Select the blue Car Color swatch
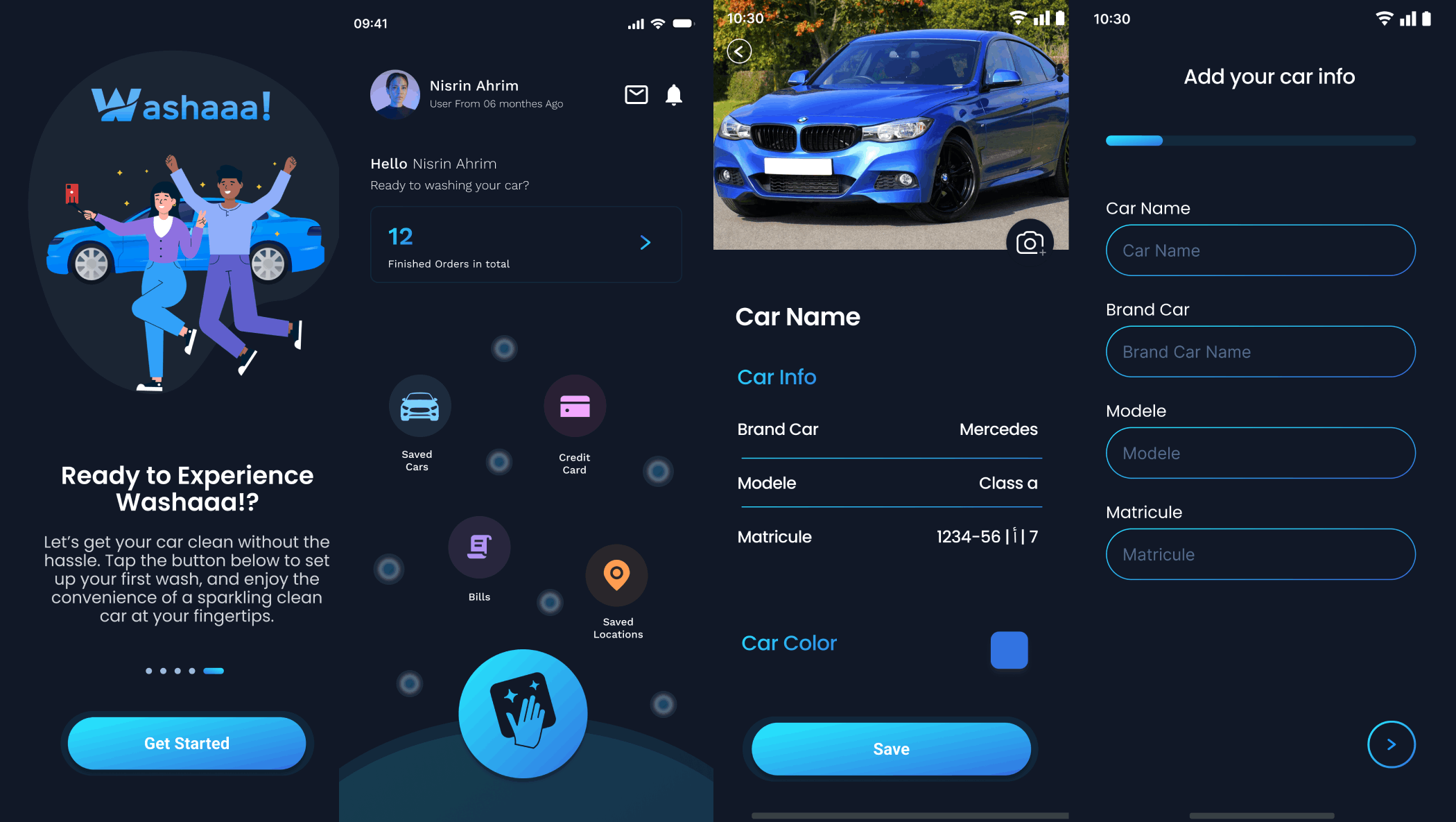 [x=1009, y=649]
